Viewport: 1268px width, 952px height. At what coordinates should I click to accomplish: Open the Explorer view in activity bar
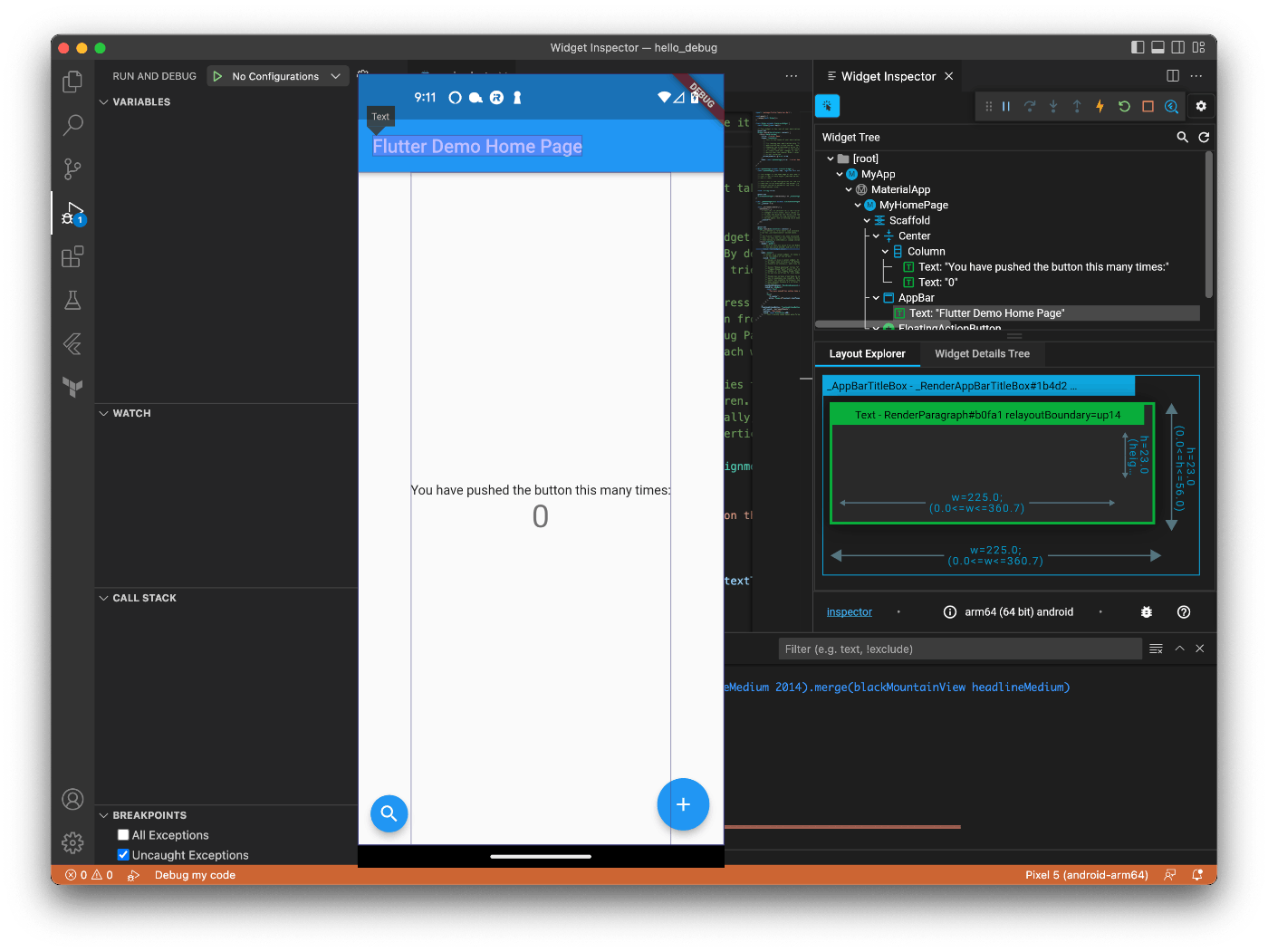pos(72,82)
